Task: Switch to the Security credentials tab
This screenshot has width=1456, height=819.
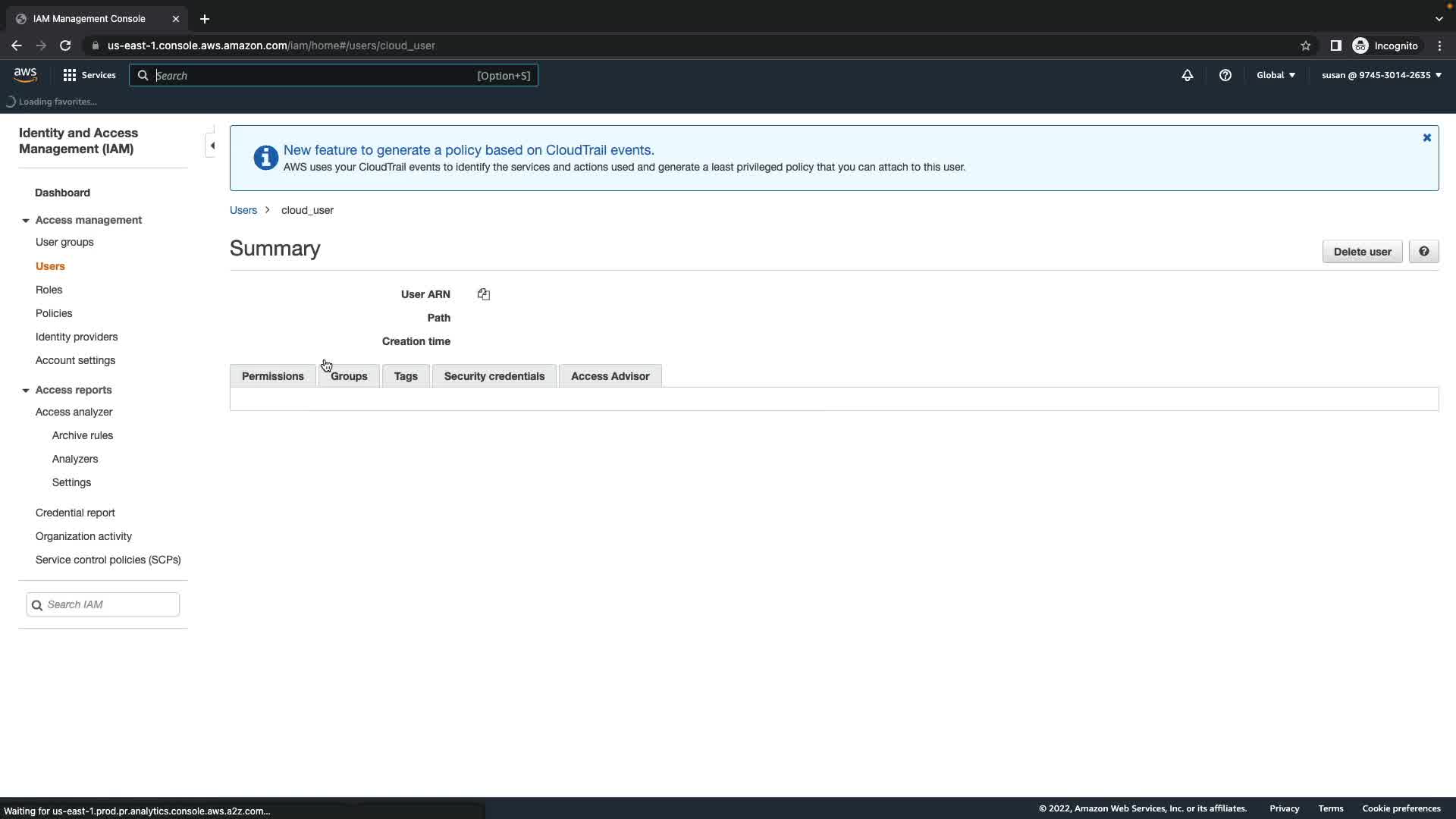Action: tap(494, 376)
